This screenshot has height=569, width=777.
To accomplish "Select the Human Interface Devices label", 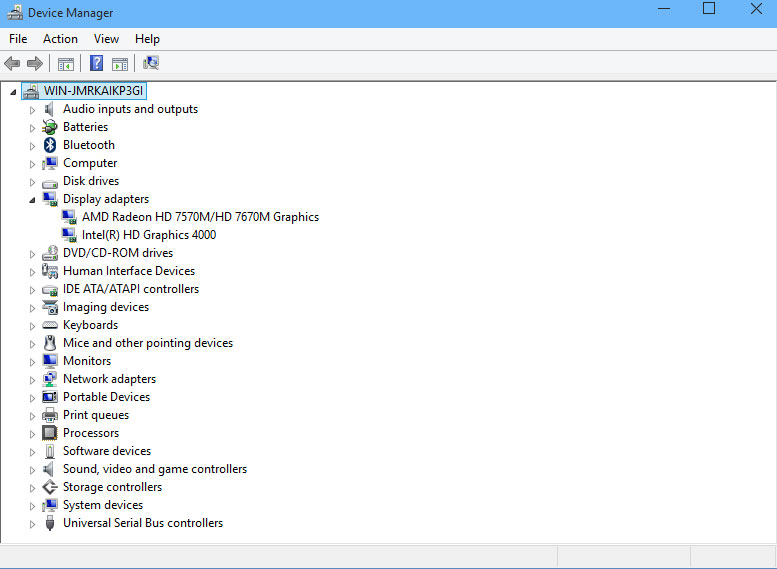I will [129, 271].
